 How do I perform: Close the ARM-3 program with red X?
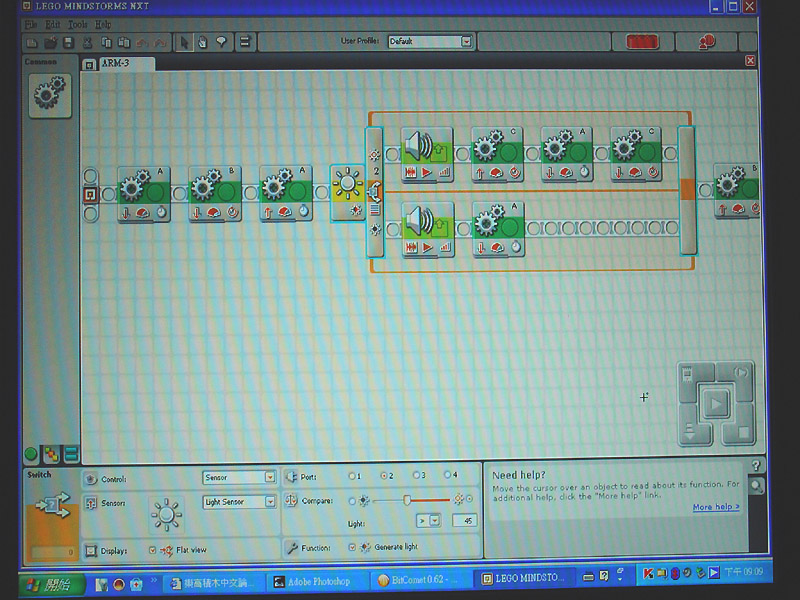(x=750, y=61)
